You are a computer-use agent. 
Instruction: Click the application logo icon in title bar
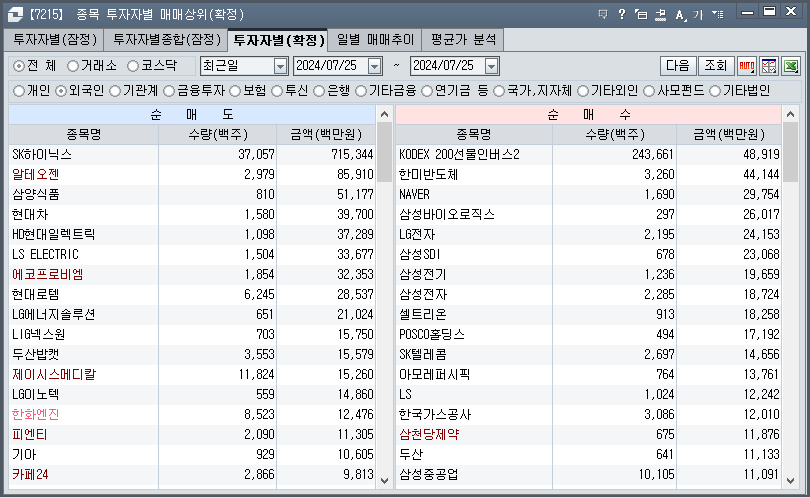15,14
